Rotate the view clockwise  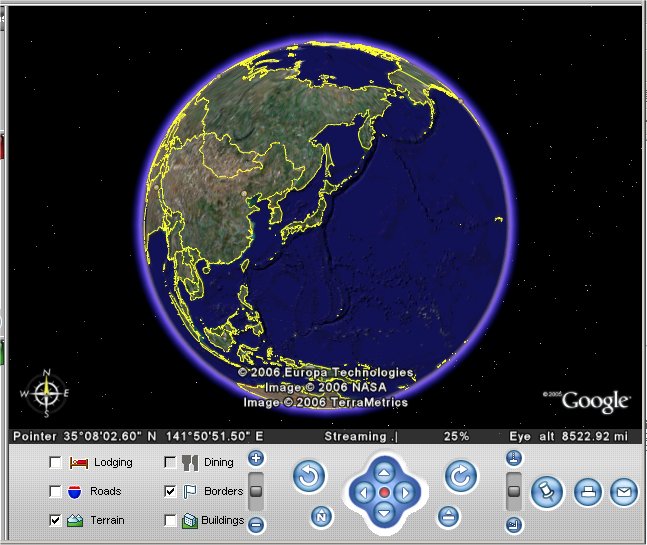[x=460, y=477]
